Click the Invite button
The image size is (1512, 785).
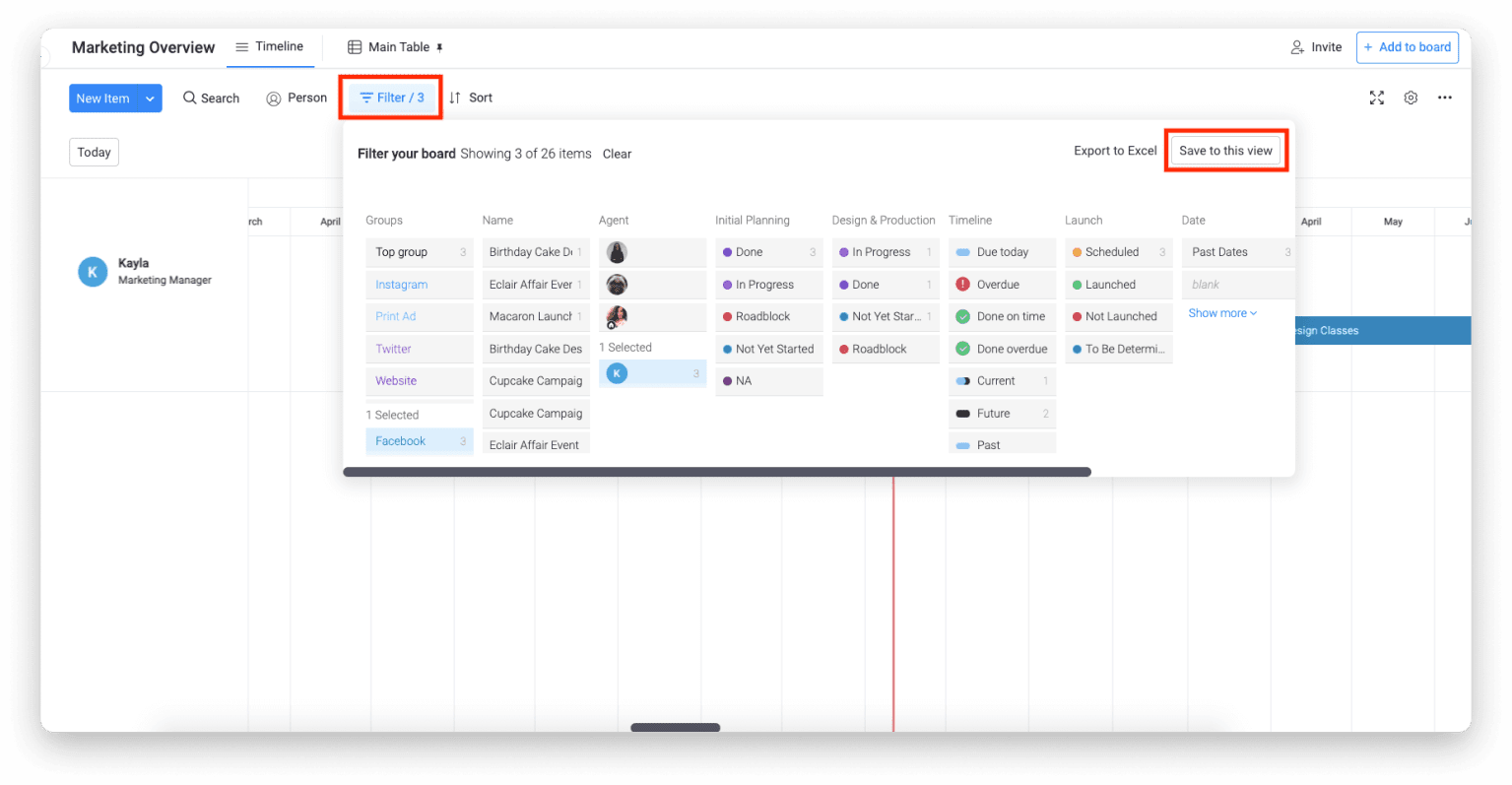coord(1316,47)
